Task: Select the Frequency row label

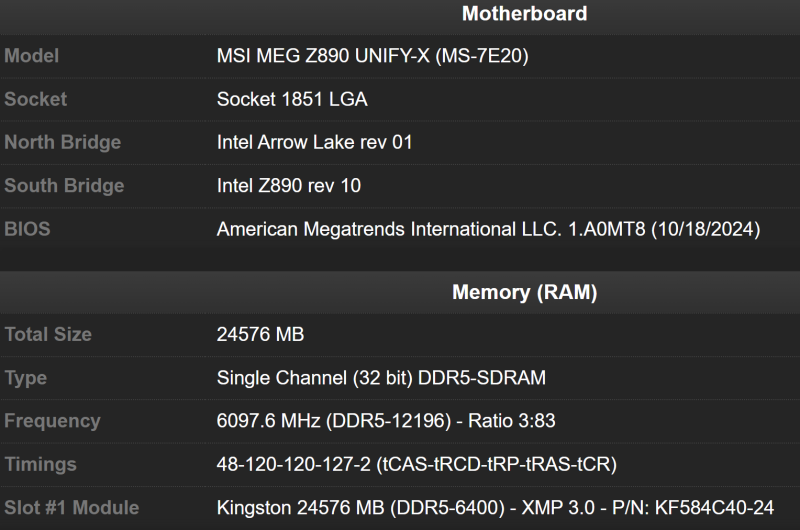Action: pyautogui.click(x=52, y=421)
